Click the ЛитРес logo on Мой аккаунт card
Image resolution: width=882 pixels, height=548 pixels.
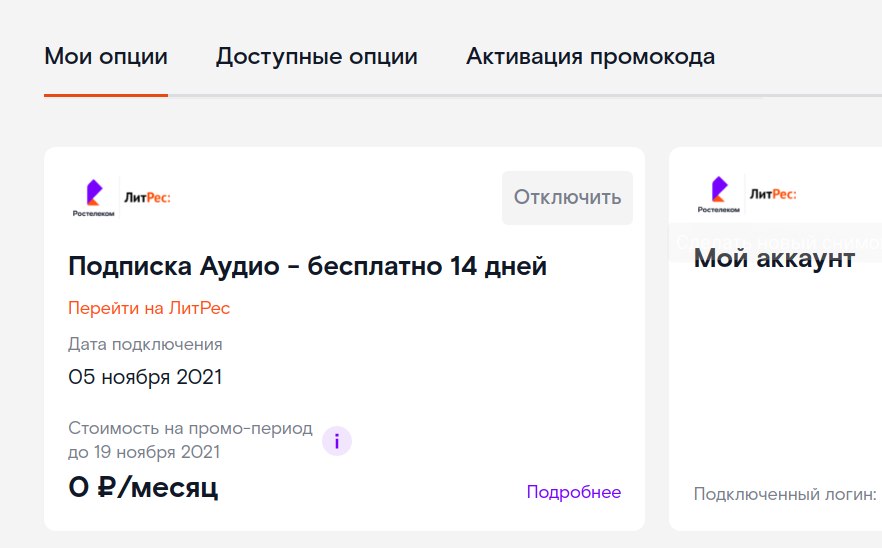[x=773, y=194]
